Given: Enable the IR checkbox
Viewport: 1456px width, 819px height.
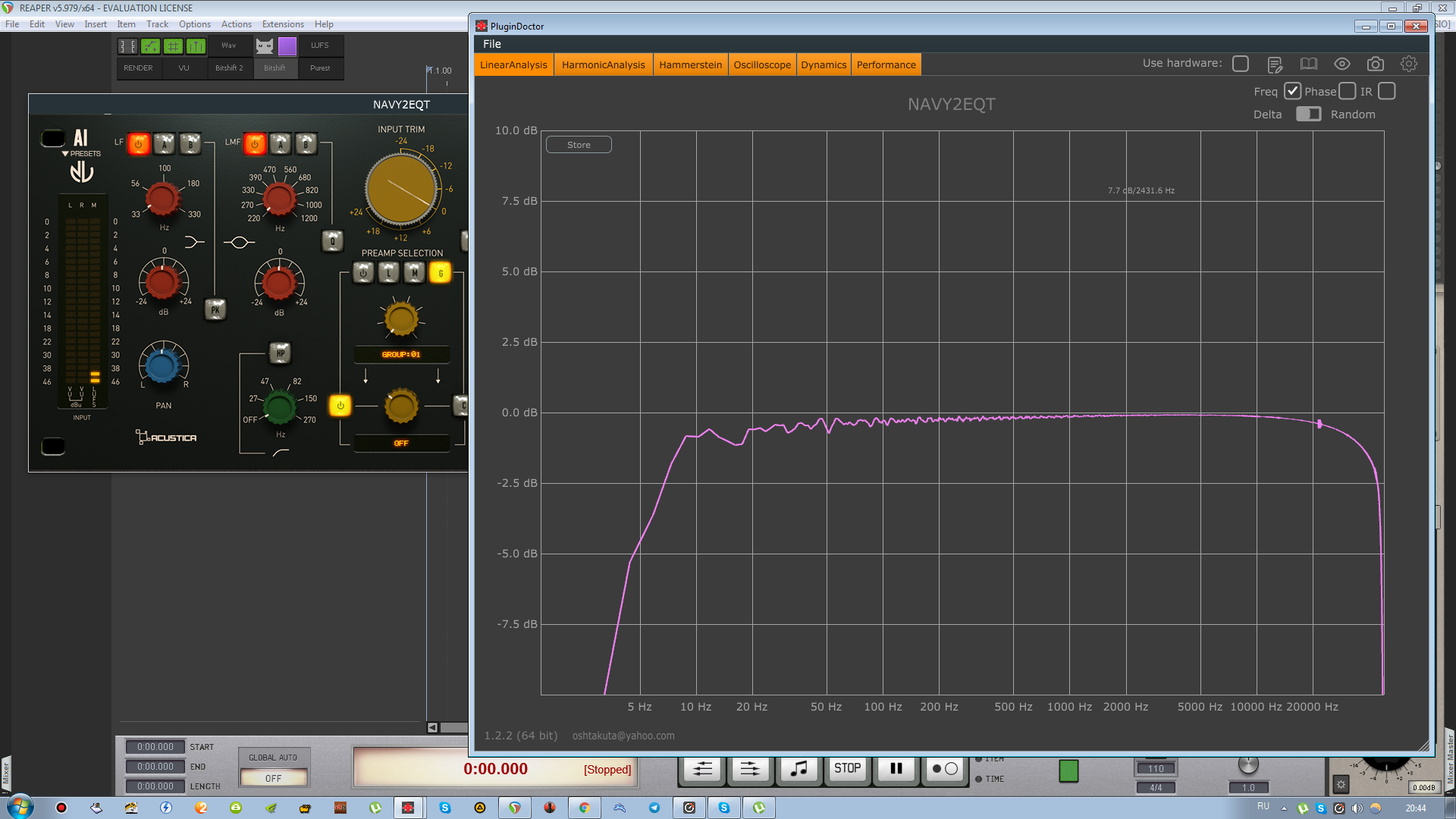Looking at the screenshot, I should tap(1387, 91).
